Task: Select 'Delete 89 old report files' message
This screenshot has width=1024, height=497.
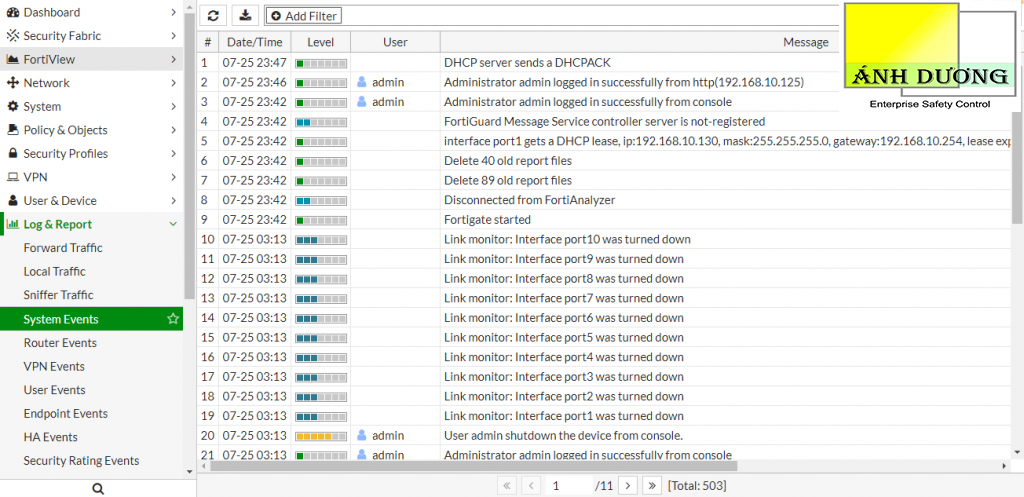Action: point(507,180)
